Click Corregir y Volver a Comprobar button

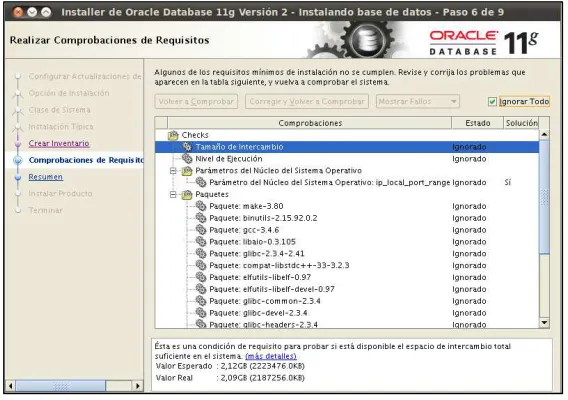307,101
